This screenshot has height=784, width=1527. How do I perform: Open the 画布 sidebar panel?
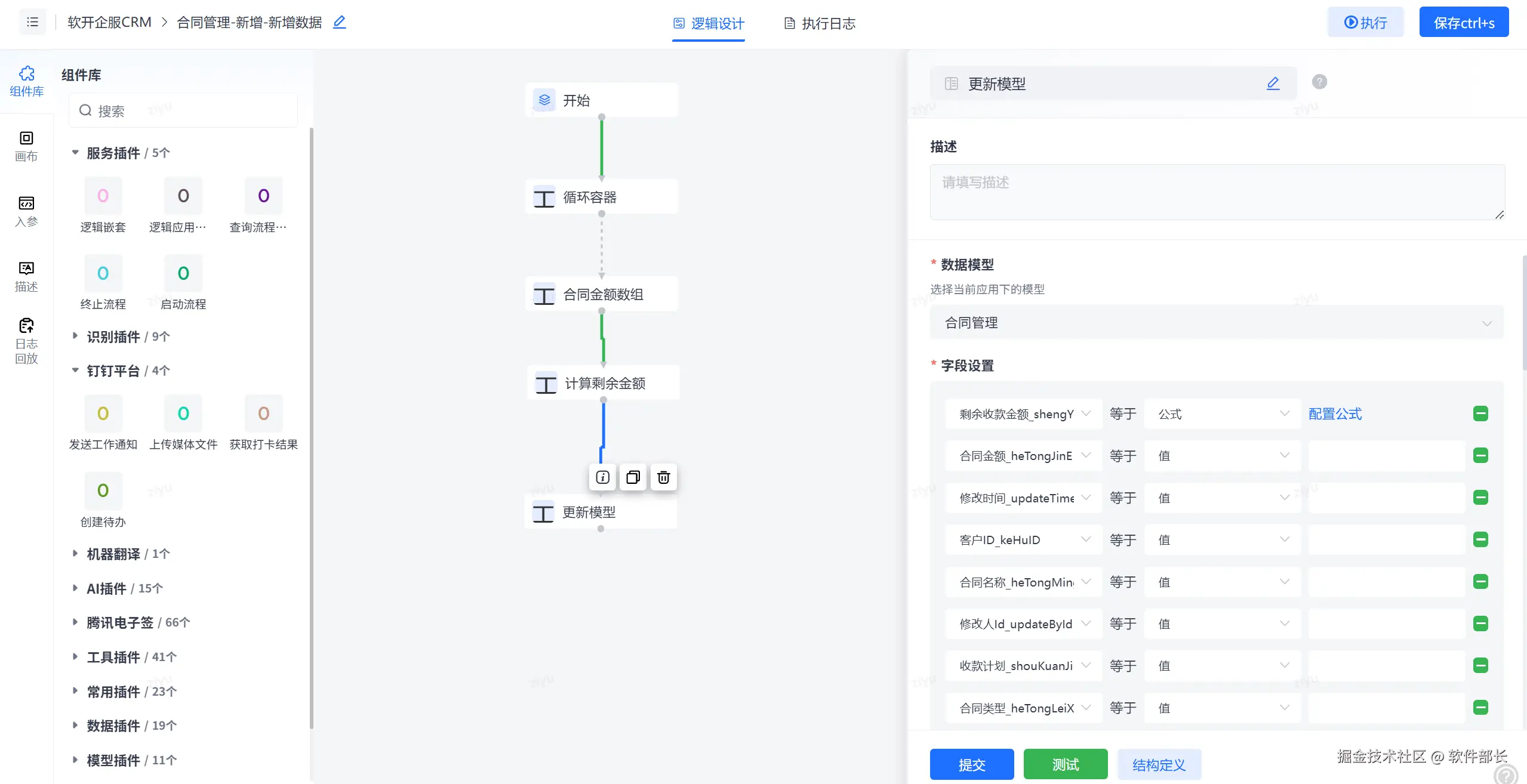click(26, 146)
